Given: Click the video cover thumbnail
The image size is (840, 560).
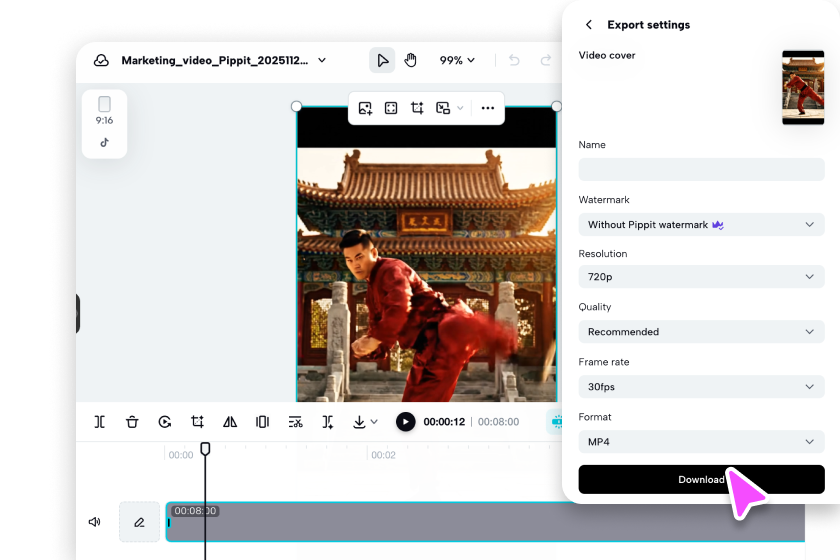Looking at the screenshot, I should coord(803,87).
